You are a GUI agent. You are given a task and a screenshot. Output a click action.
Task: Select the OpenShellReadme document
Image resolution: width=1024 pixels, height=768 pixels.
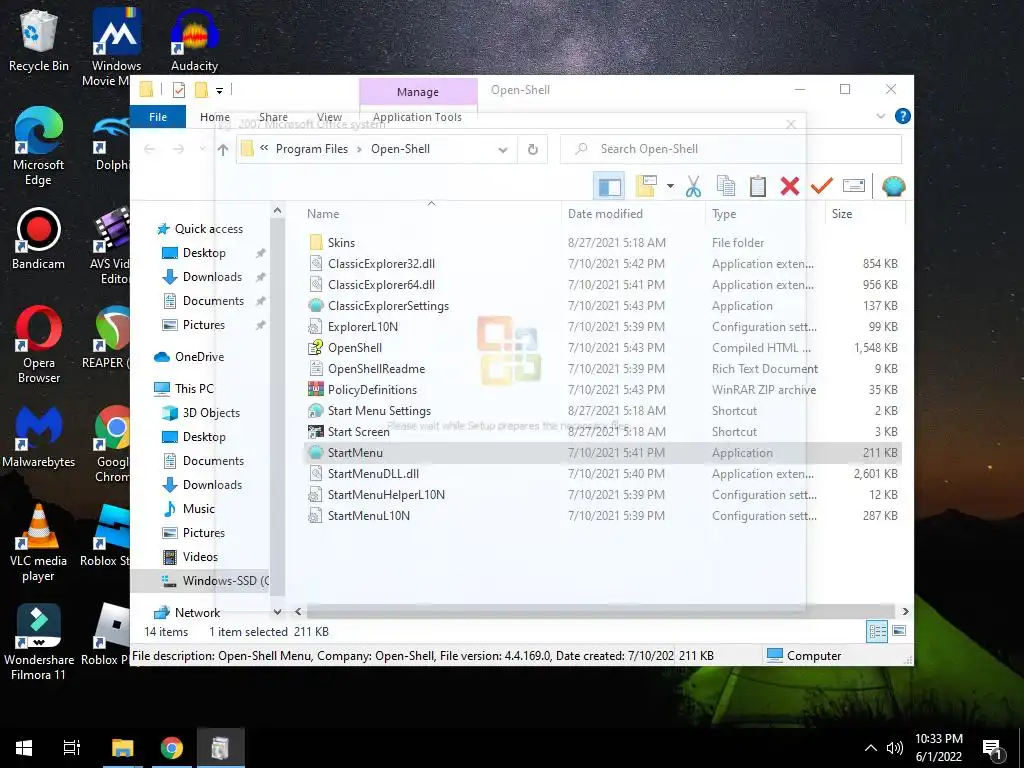pos(376,368)
